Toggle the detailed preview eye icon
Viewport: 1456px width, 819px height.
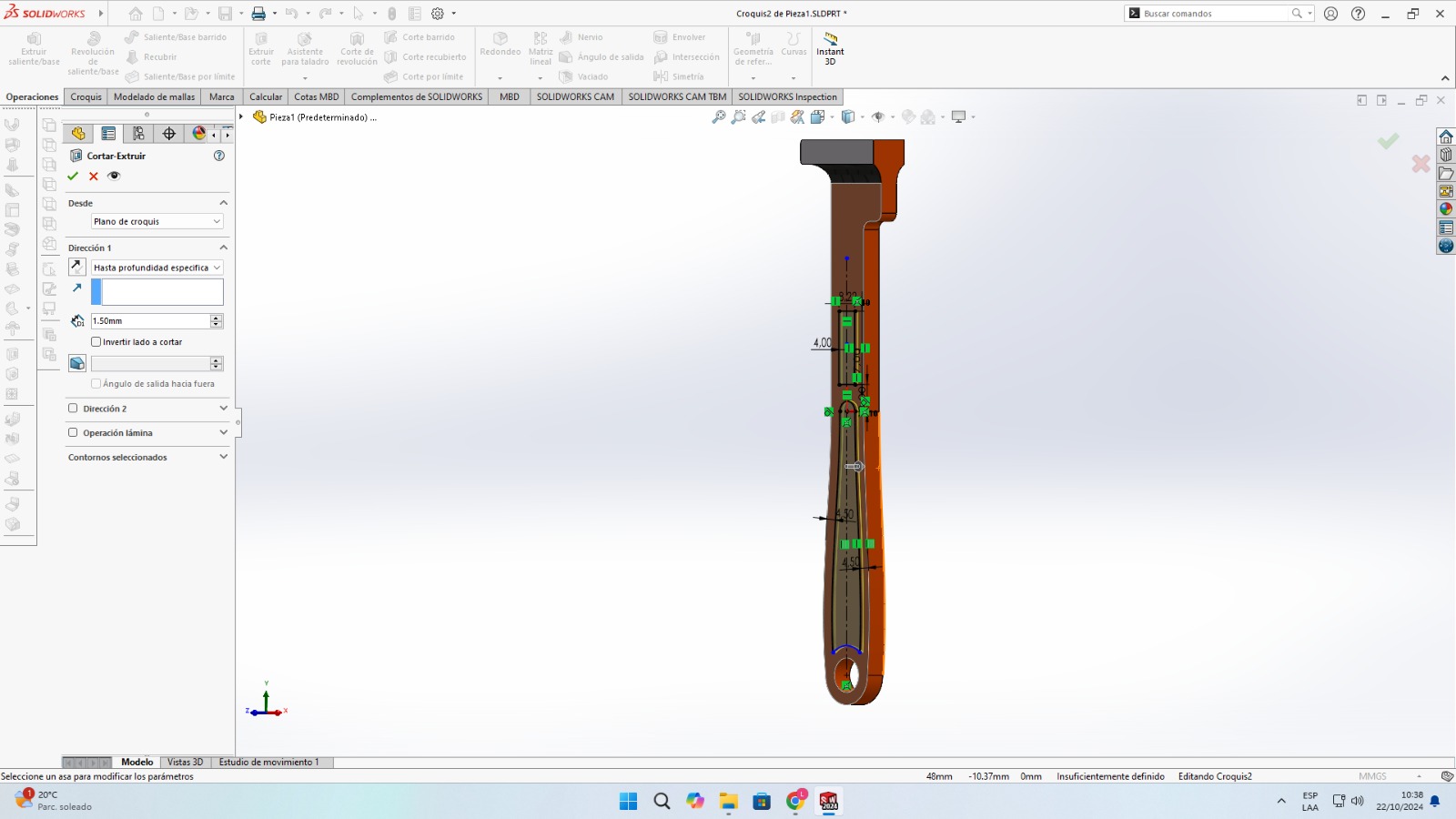tap(114, 177)
